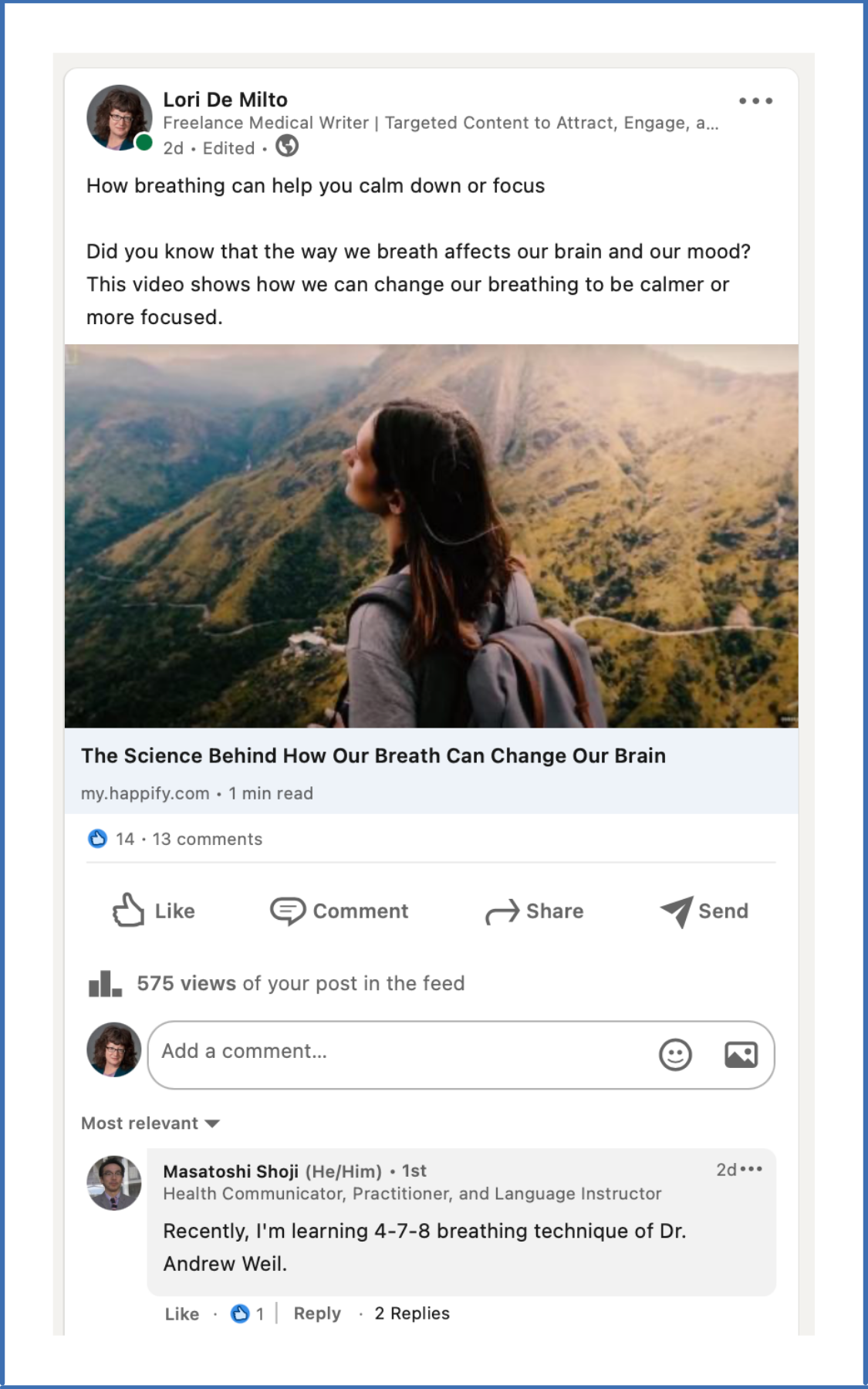Viewport: 868px width, 1389px height.
Task: Like Masatoshi Shoji's comment
Action: (x=181, y=1313)
